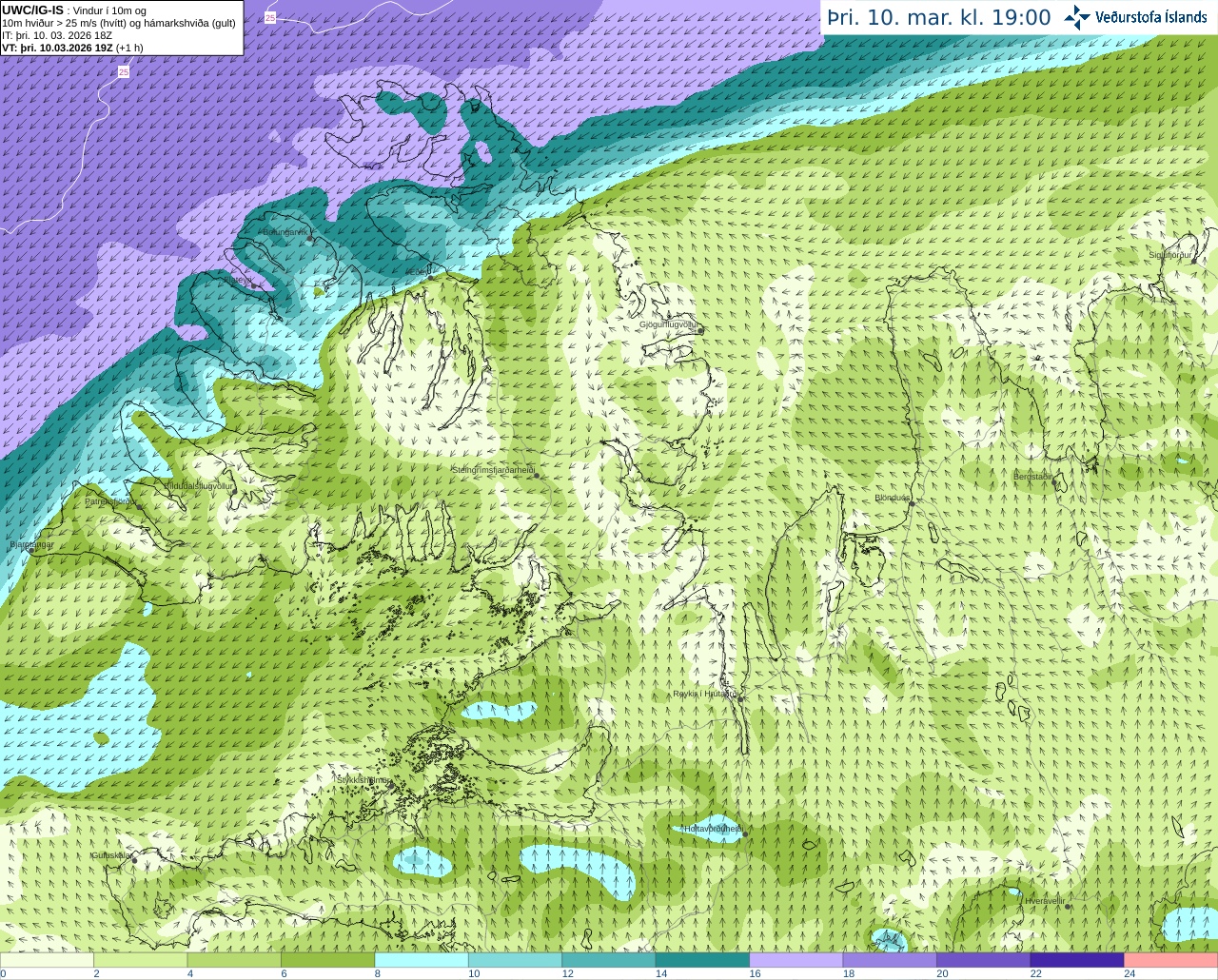Click the Gjögurflugvöllur station label

click(x=669, y=324)
